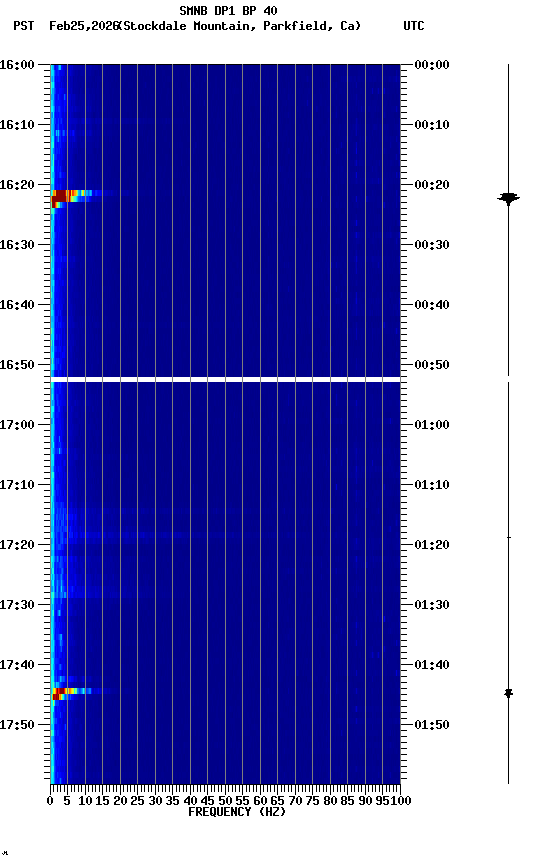Click the 17:20 PST time label

[x=17, y=546]
